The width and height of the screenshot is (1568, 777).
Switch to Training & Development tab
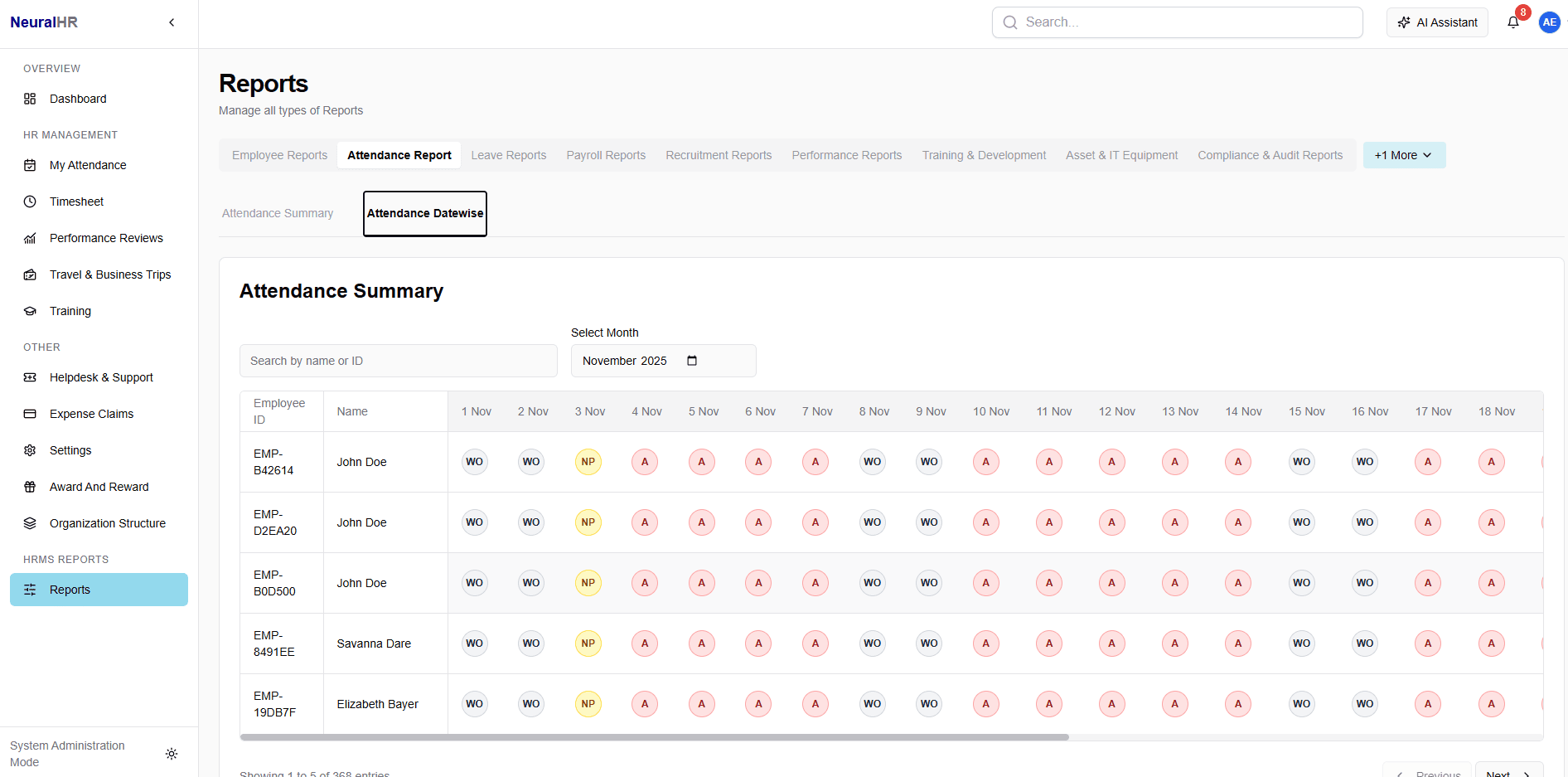pos(984,155)
